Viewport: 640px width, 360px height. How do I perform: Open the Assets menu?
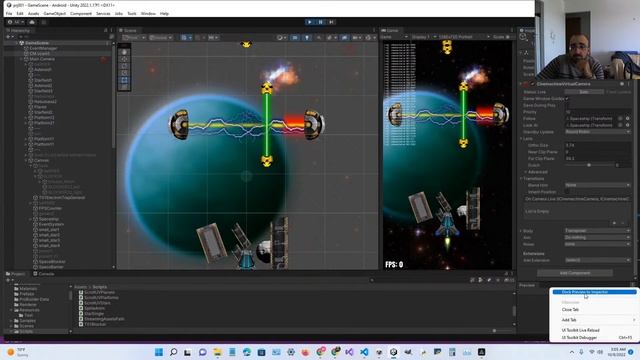33,13
